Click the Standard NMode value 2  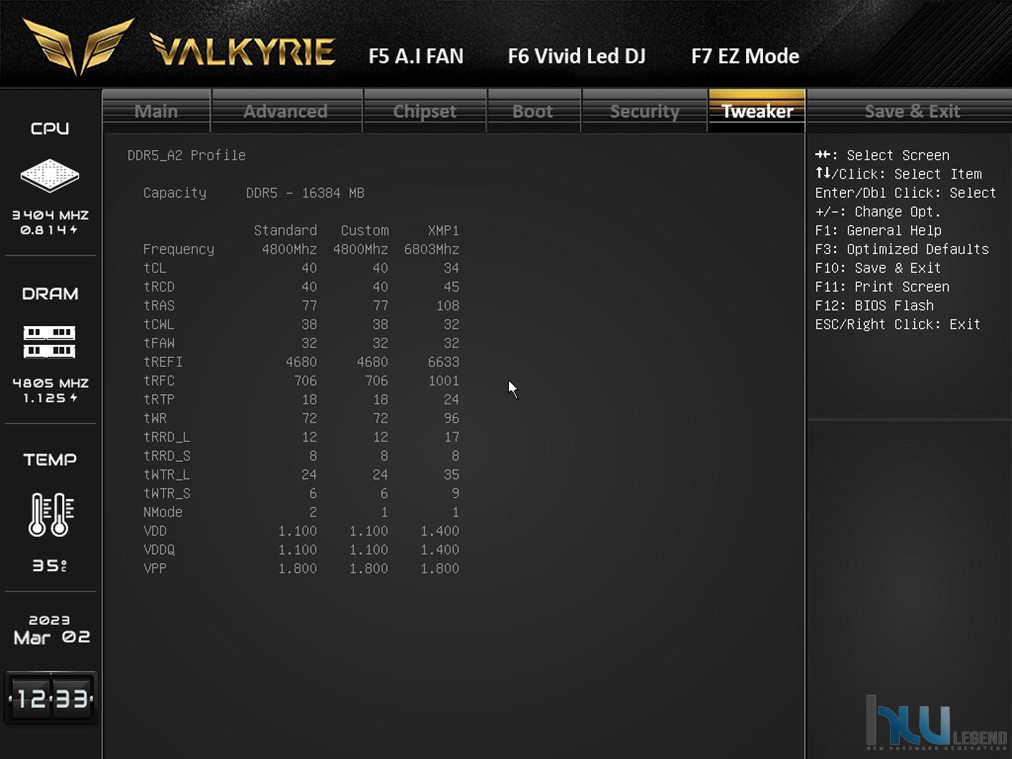(313, 512)
